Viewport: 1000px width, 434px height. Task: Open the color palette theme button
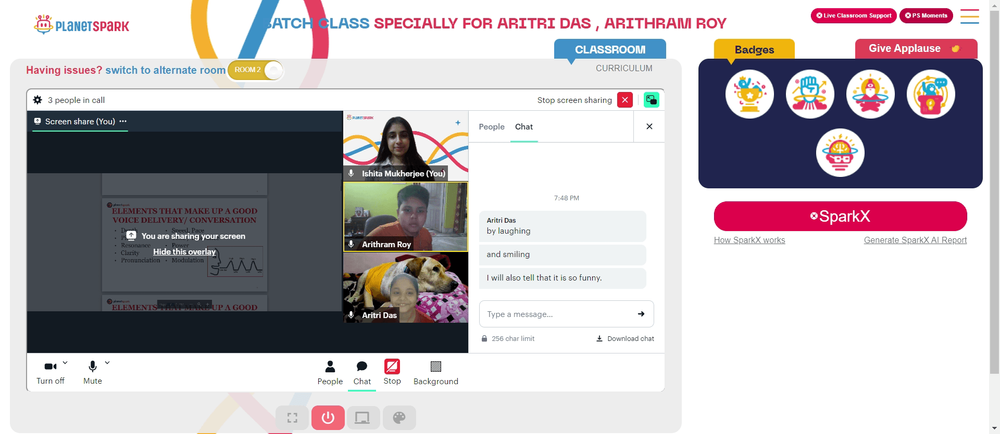coord(399,418)
